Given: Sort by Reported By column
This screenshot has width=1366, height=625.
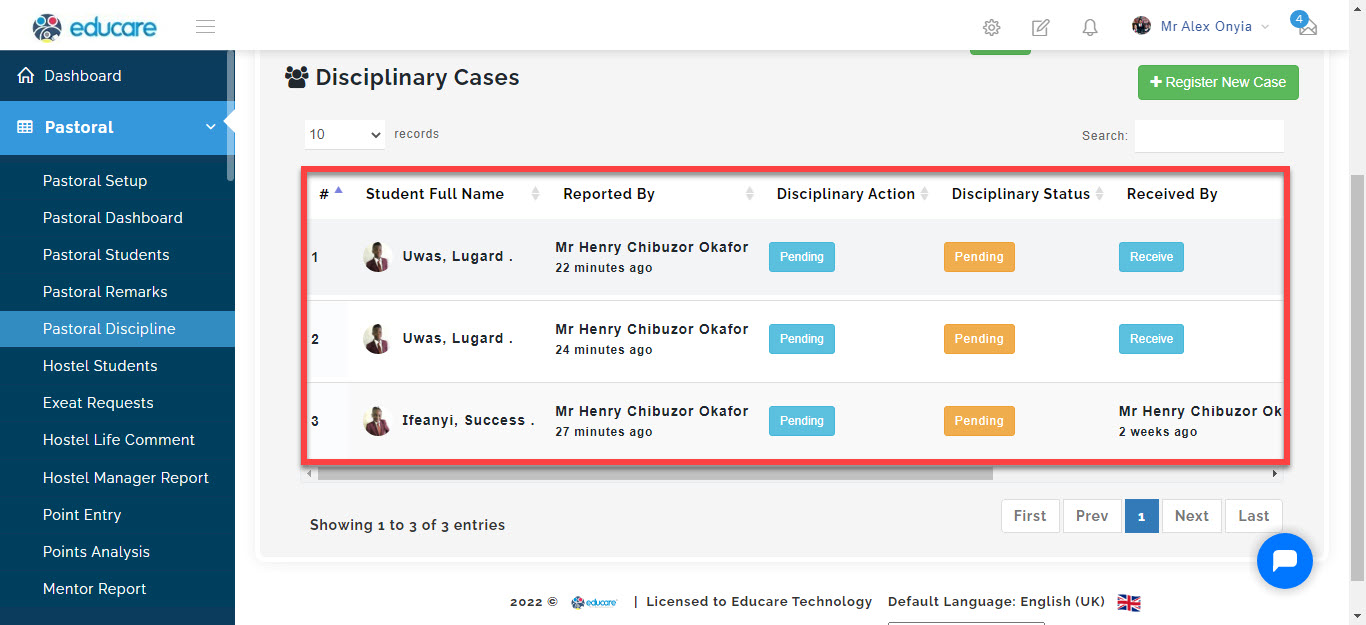Looking at the screenshot, I should [750, 194].
